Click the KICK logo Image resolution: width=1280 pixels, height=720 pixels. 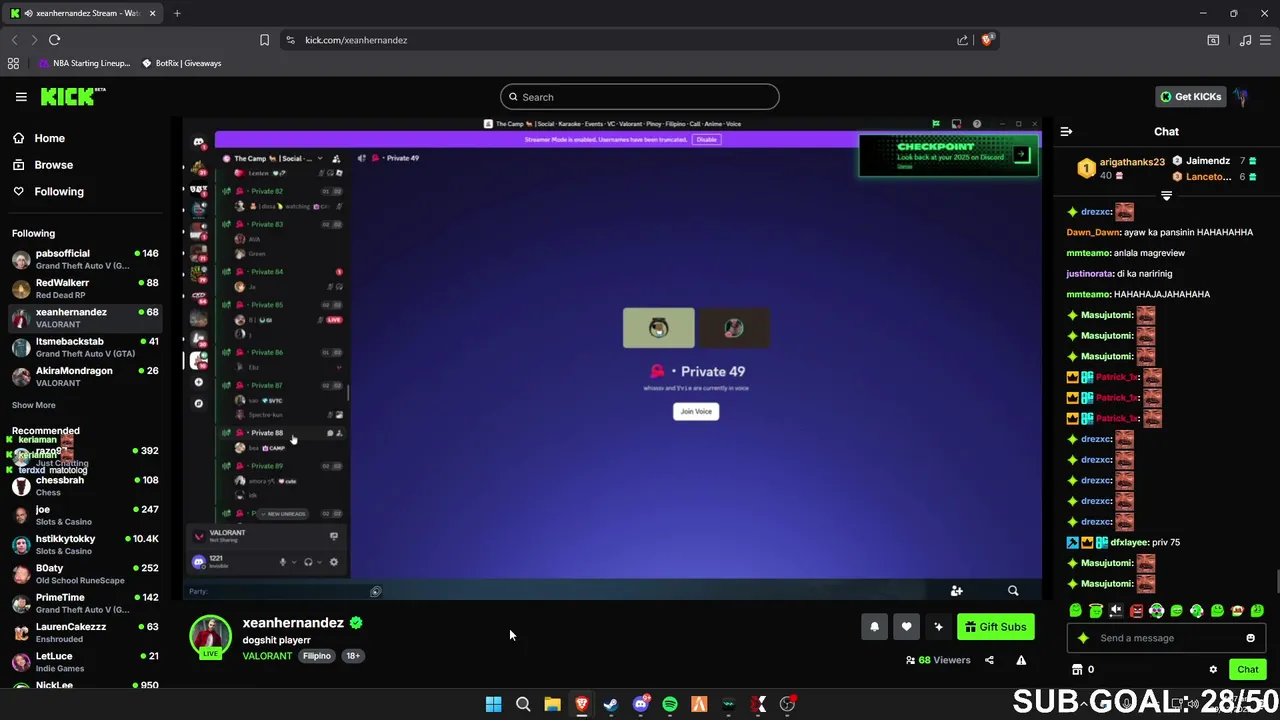tap(73, 96)
